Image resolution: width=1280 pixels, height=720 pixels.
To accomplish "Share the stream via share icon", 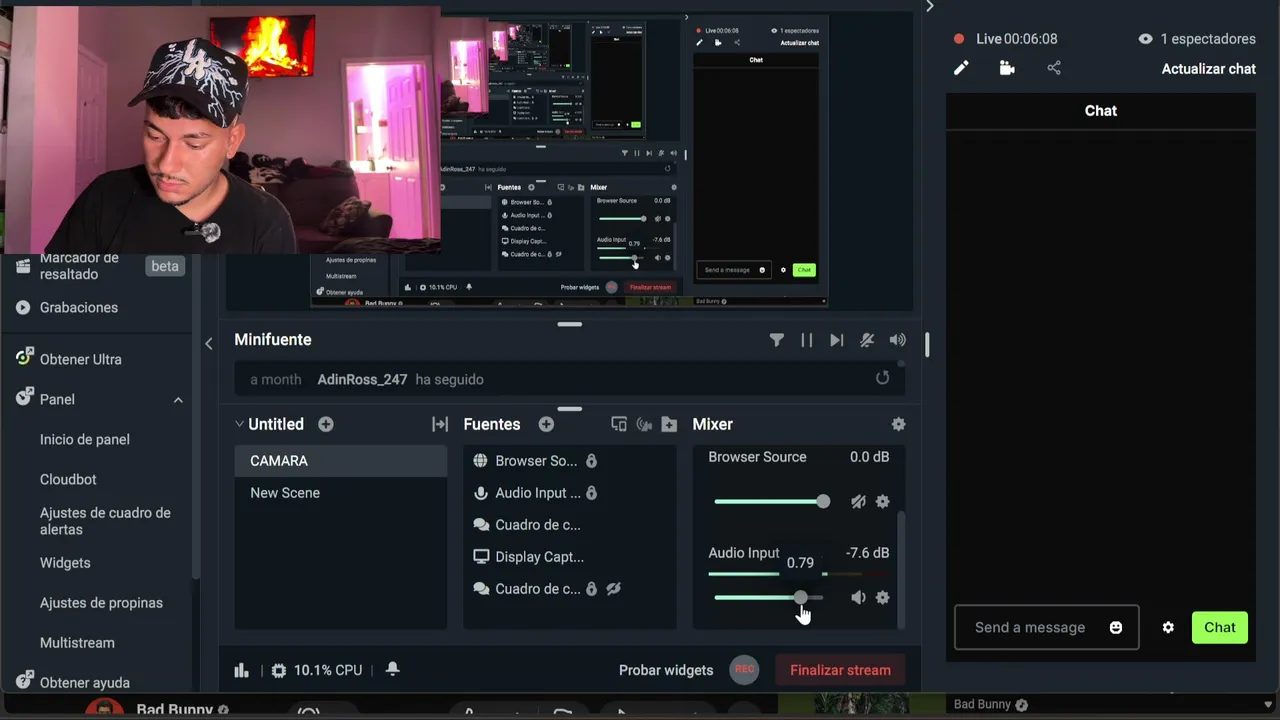I will [1054, 68].
